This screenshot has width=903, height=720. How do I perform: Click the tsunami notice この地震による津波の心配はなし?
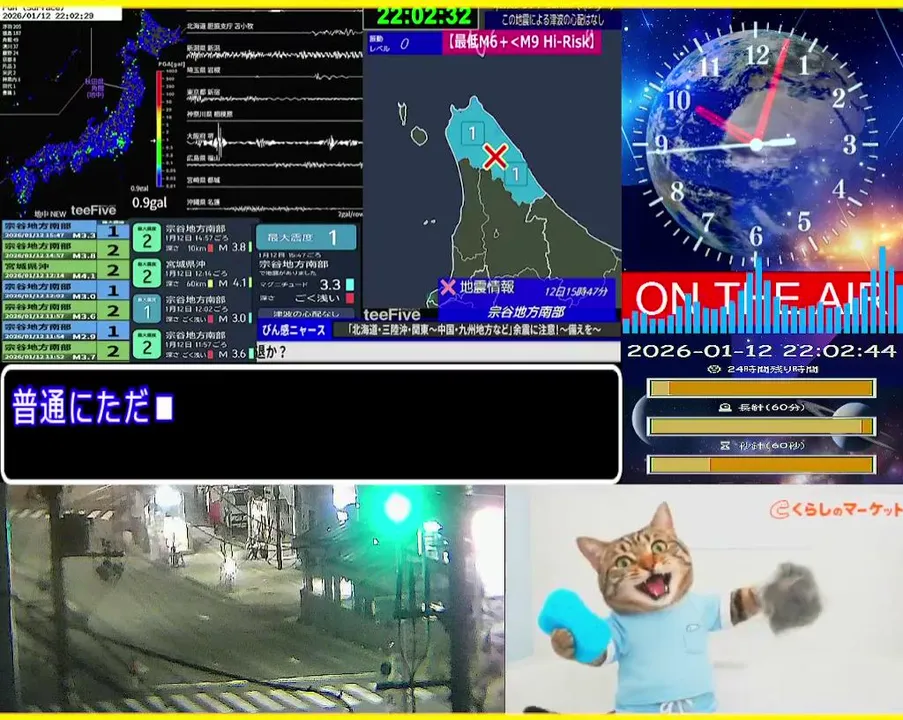click(x=553, y=20)
